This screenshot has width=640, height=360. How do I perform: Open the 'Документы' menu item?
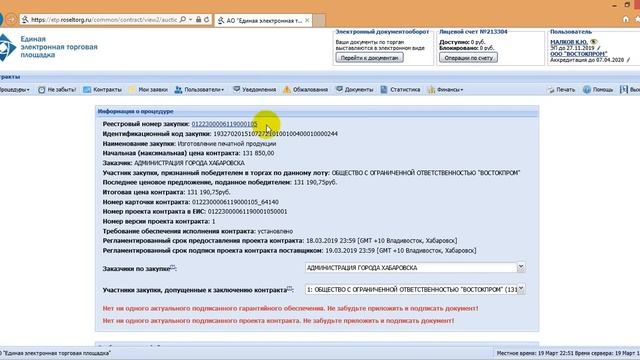point(359,89)
